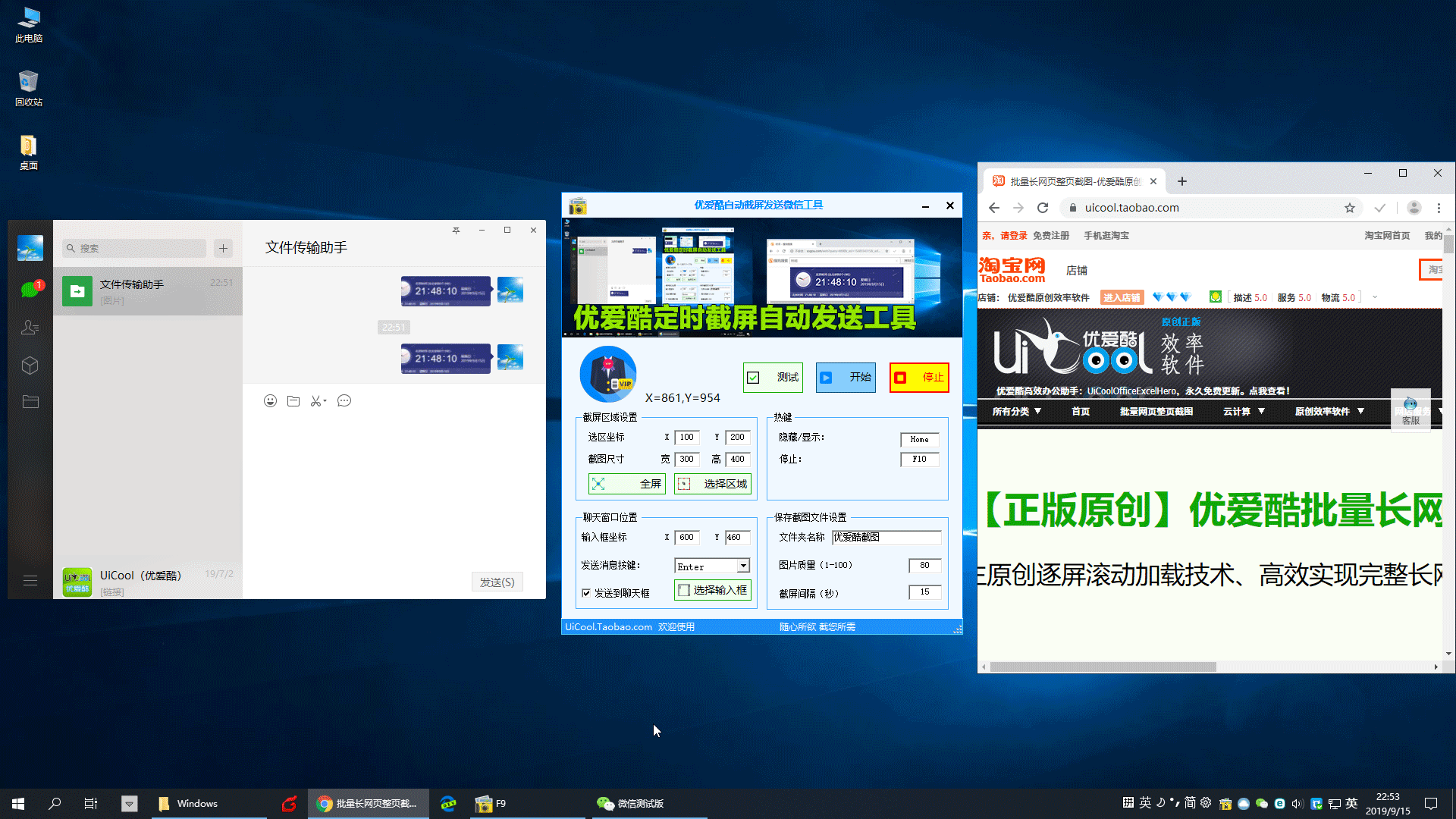Toggle 发送到聊天框 checkbox

586,593
